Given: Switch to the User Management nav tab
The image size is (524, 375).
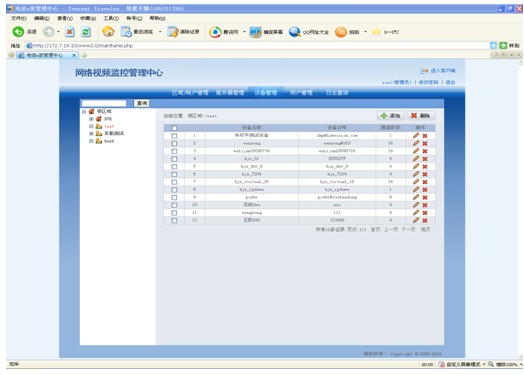Looking at the screenshot, I should [301, 93].
